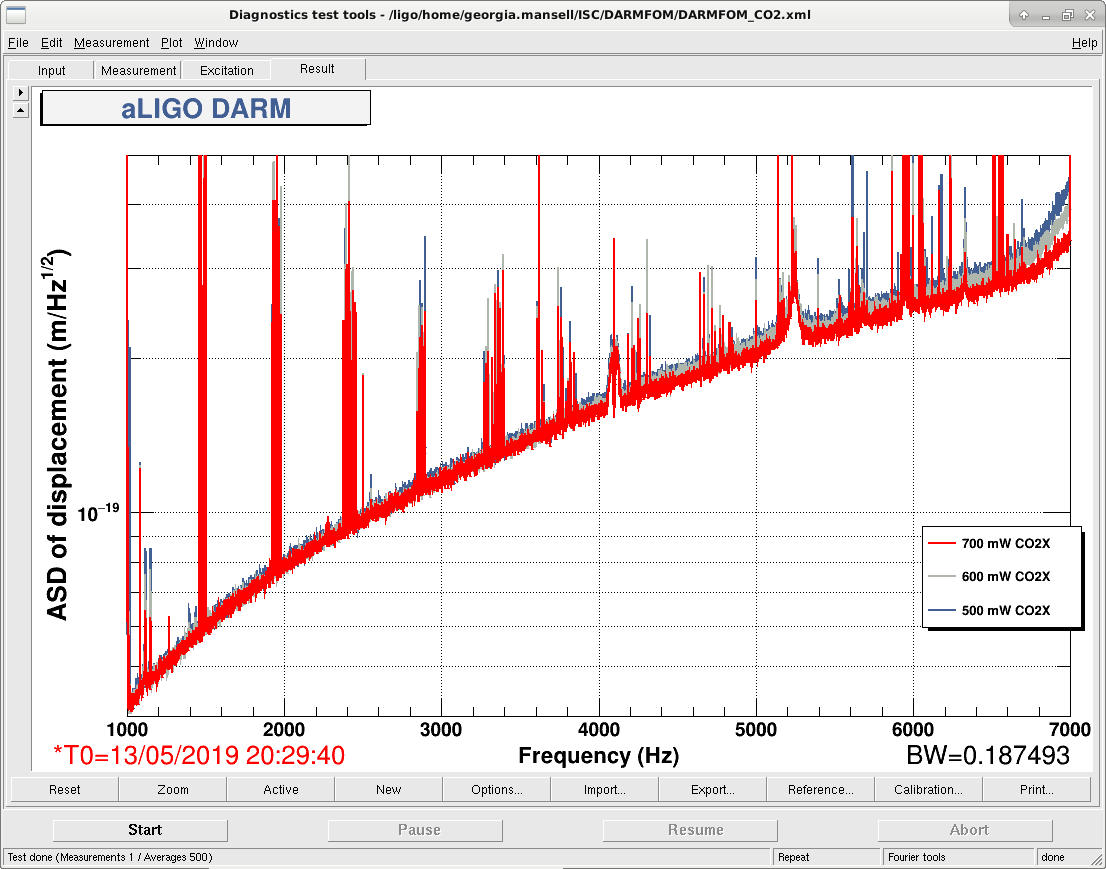The height and width of the screenshot is (869, 1106).
Task: Click the blue 500 mW CO2X legend line
Action: [x=941, y=610]
